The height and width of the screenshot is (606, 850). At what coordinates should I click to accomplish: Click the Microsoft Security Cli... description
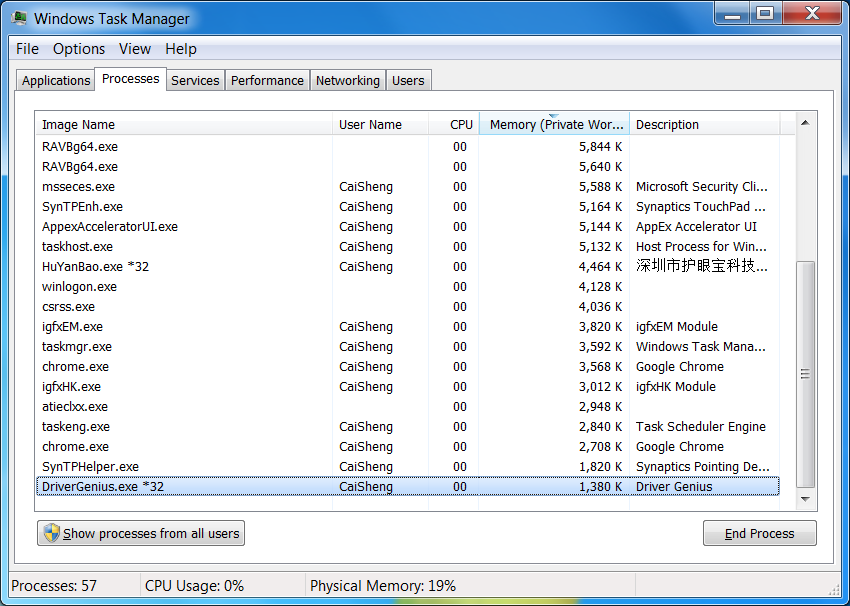tap(701, 186)
